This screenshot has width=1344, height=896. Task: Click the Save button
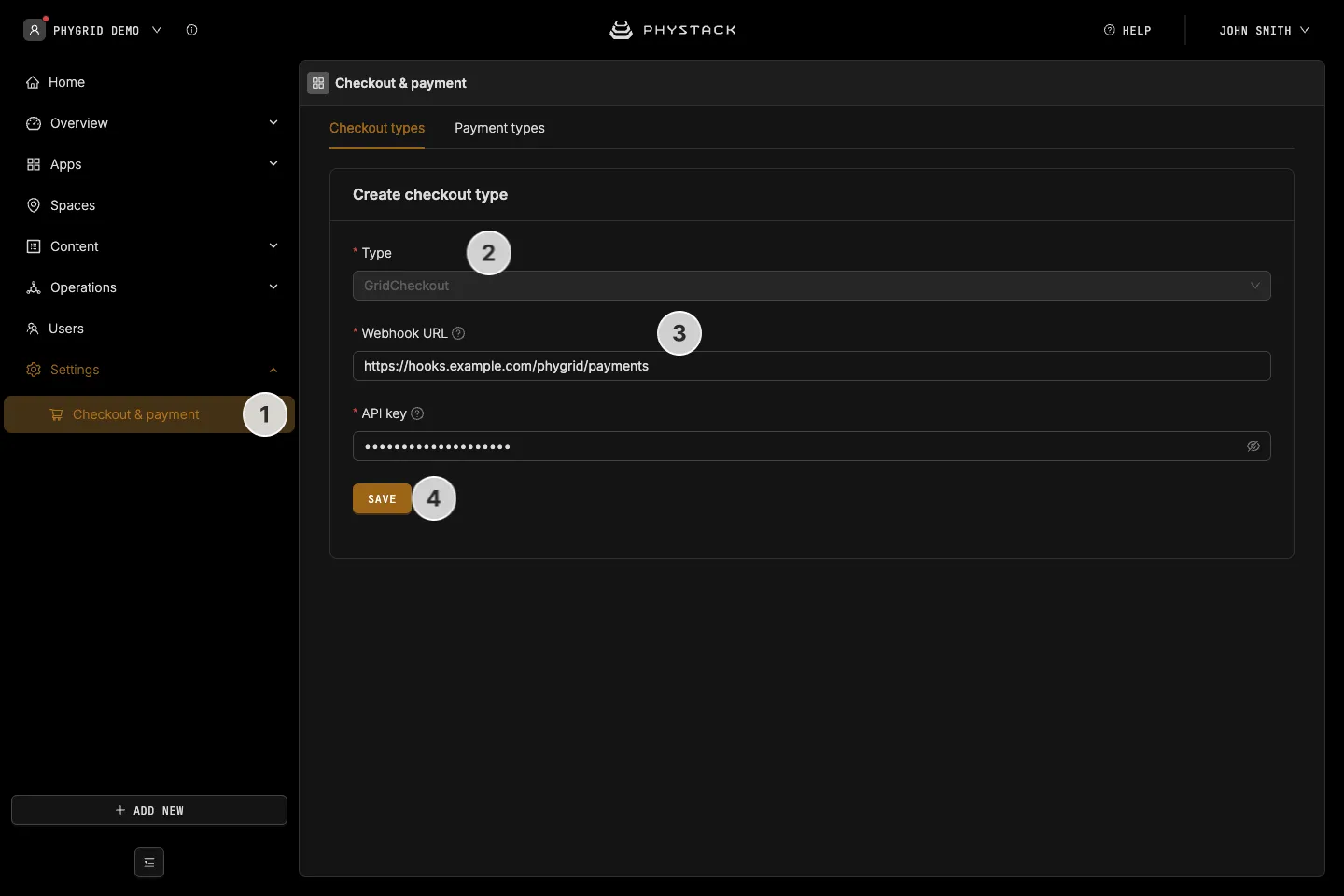[x=382, y=498]
